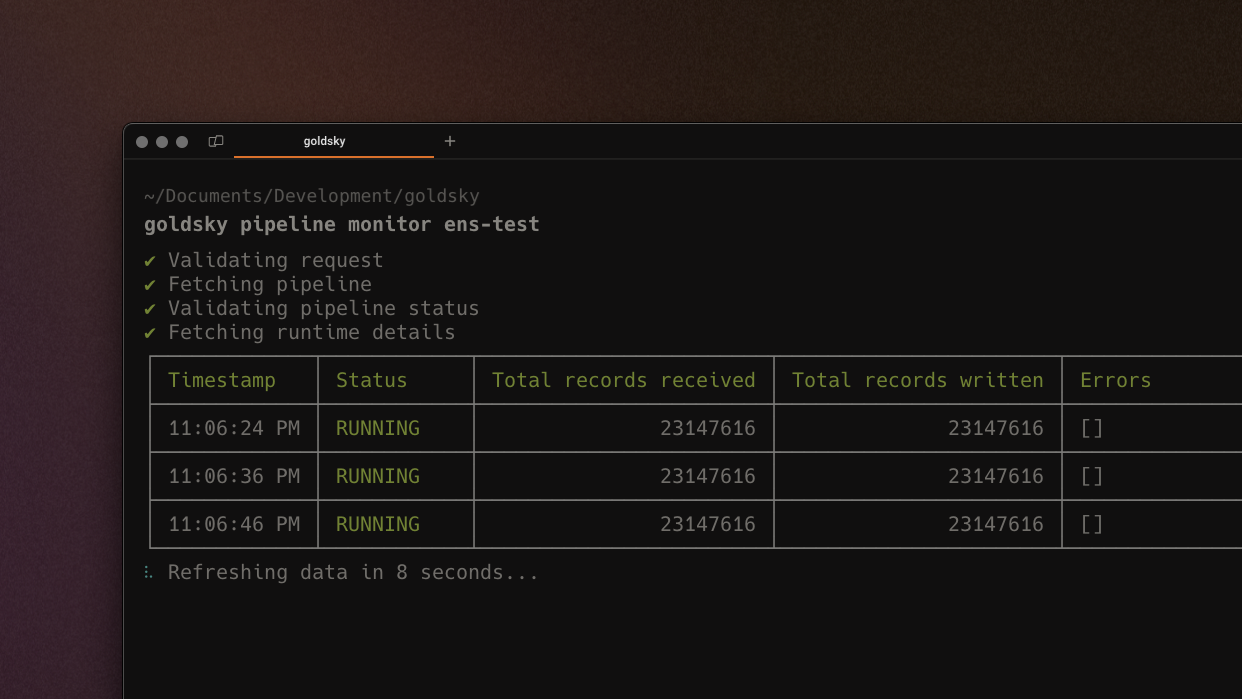Image resolution: width=1242 pixels, height=699 pixels.
Task: Click the checkmark next to Fetching runtime details
Action: (150, 332)
